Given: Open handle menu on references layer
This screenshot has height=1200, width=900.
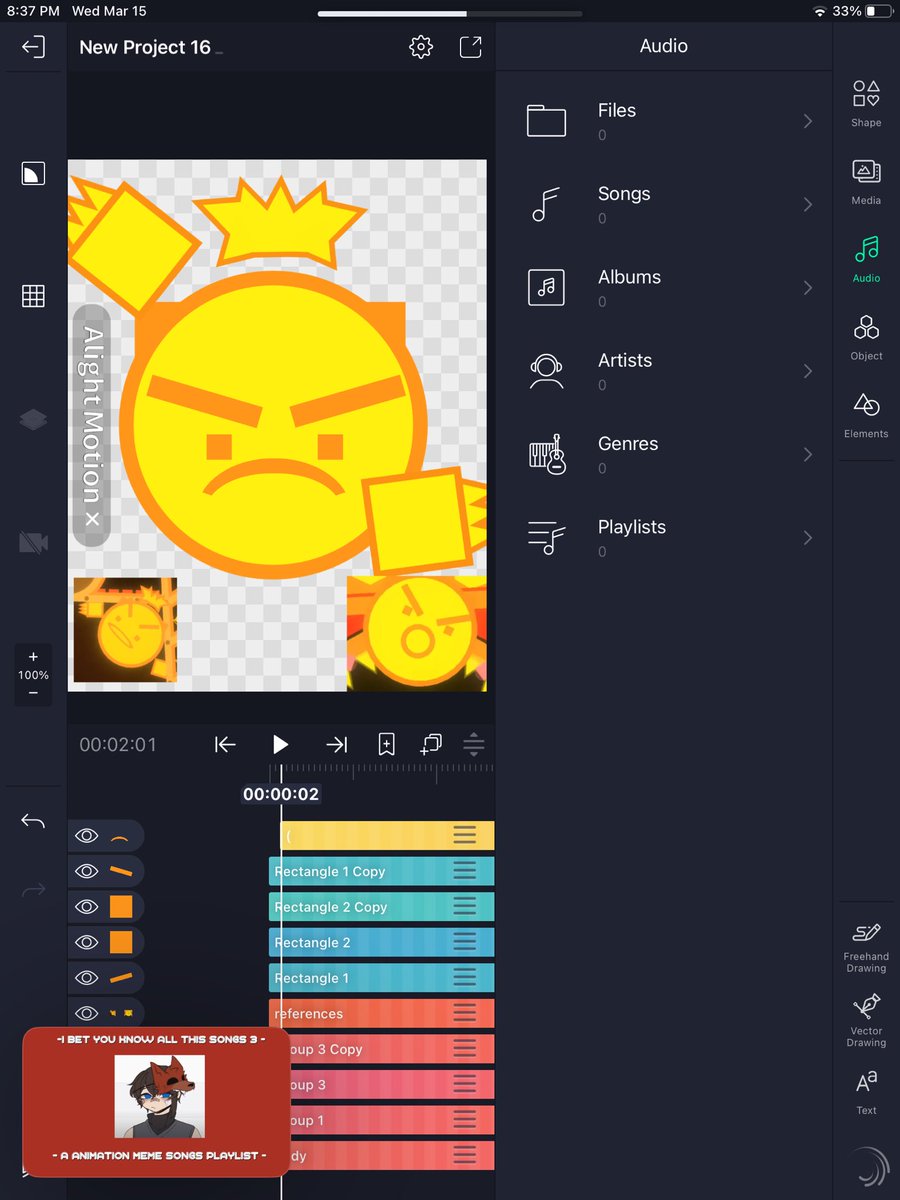Looking at the screenshot, I should 464,1013.
